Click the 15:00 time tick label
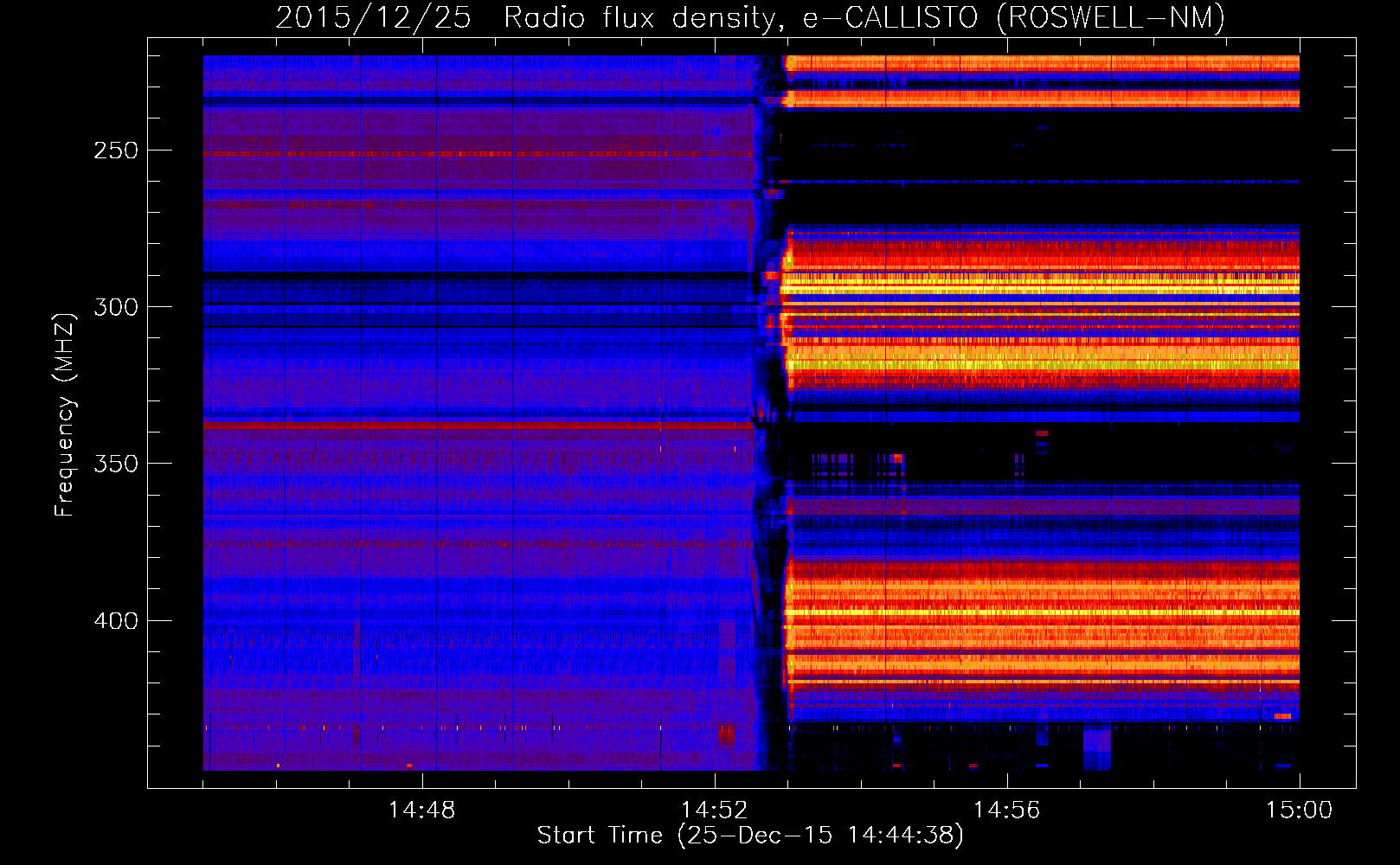Image resolution: width=1400 pixels, height=865 pixels. [x=1299, y=810]
